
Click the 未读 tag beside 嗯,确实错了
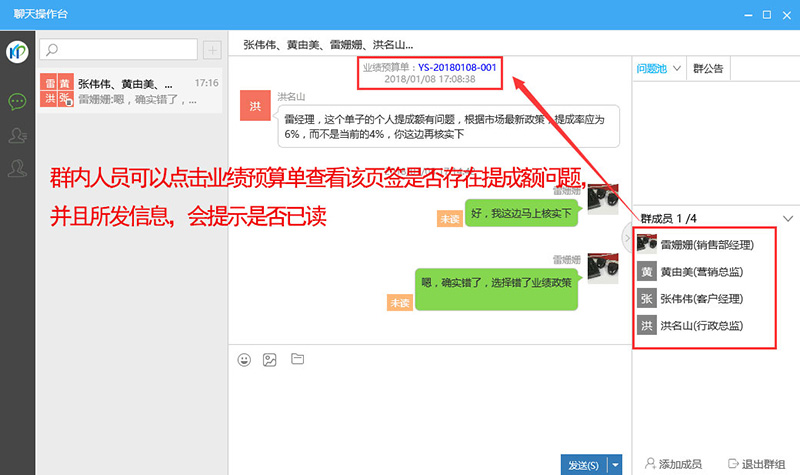click(x=399, y=303)
